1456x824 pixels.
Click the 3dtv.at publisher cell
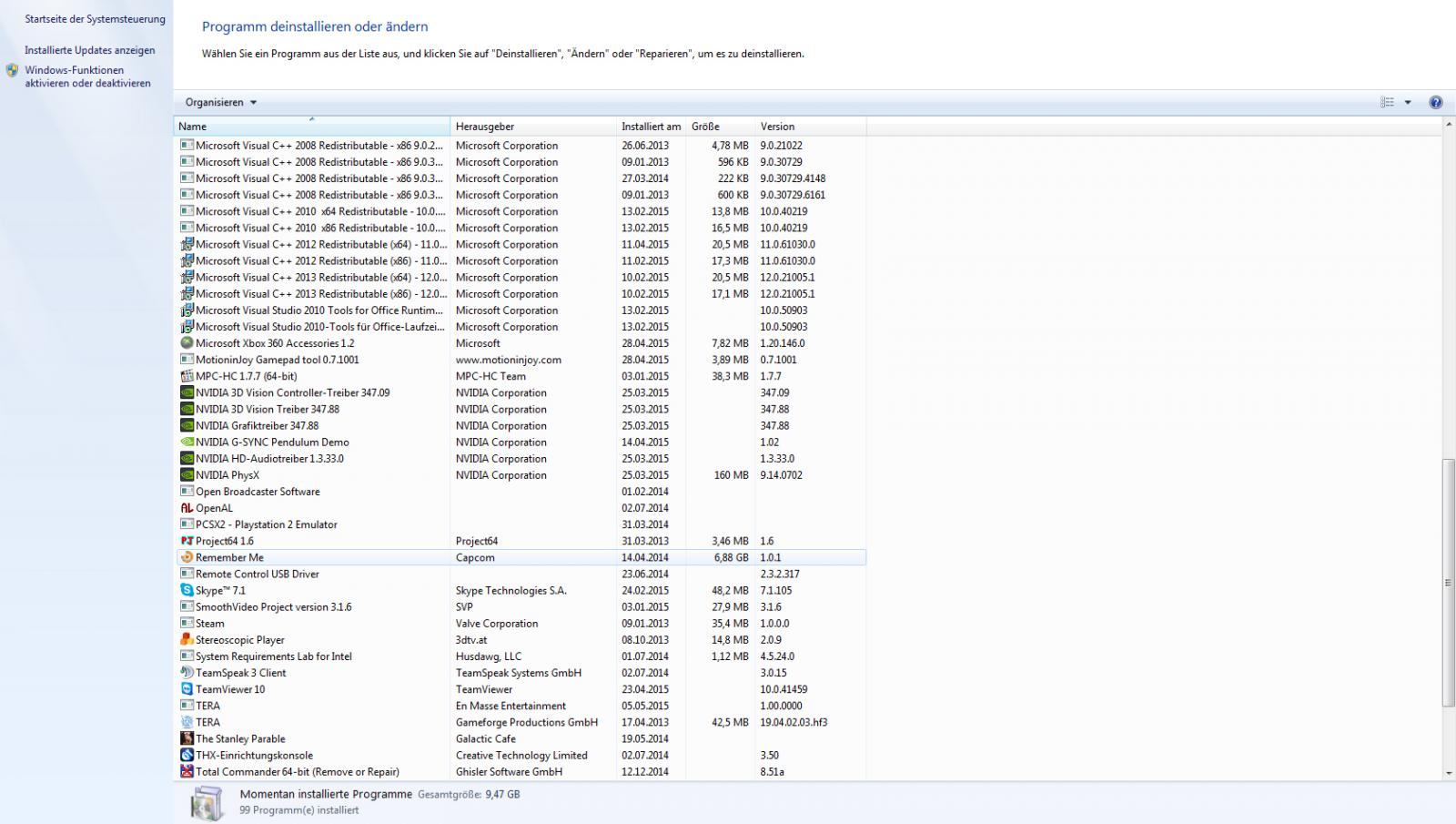[471, 640]
